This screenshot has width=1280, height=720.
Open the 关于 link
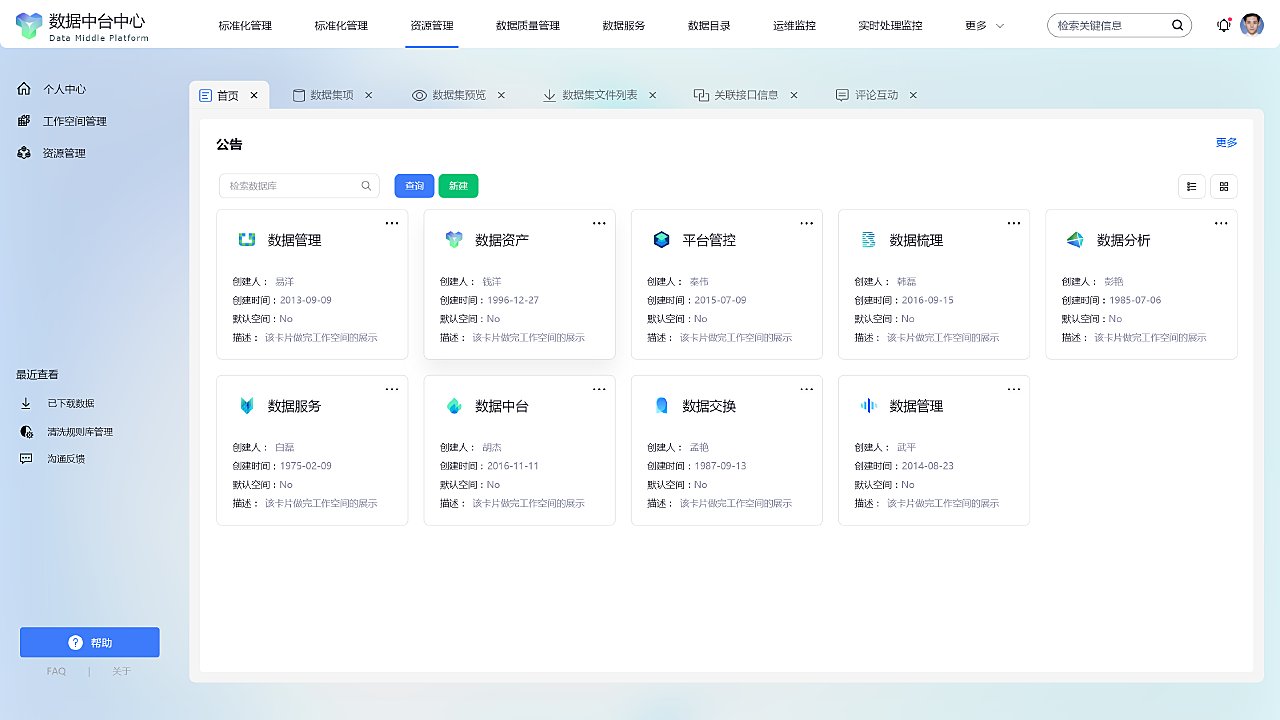[x=121, y=672]
